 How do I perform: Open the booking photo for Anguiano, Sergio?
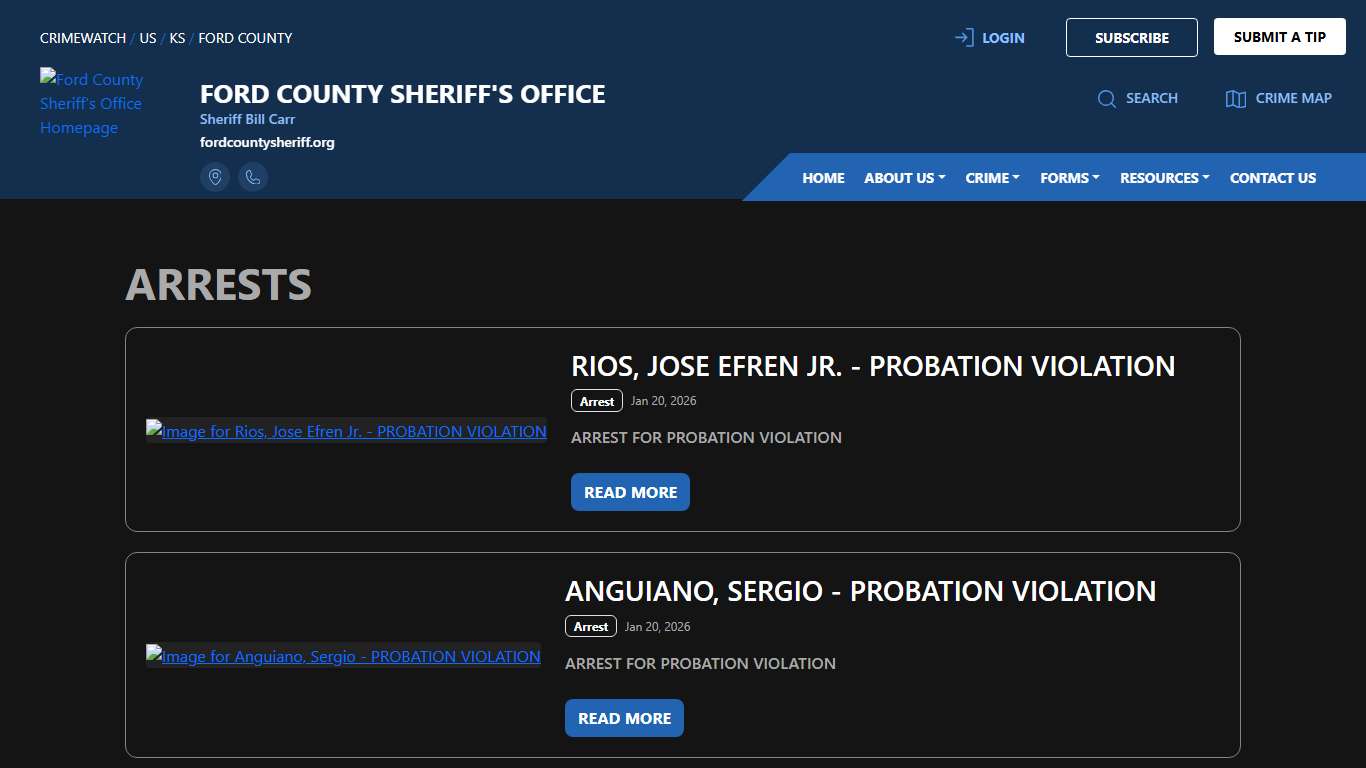[x=343, y=656]
